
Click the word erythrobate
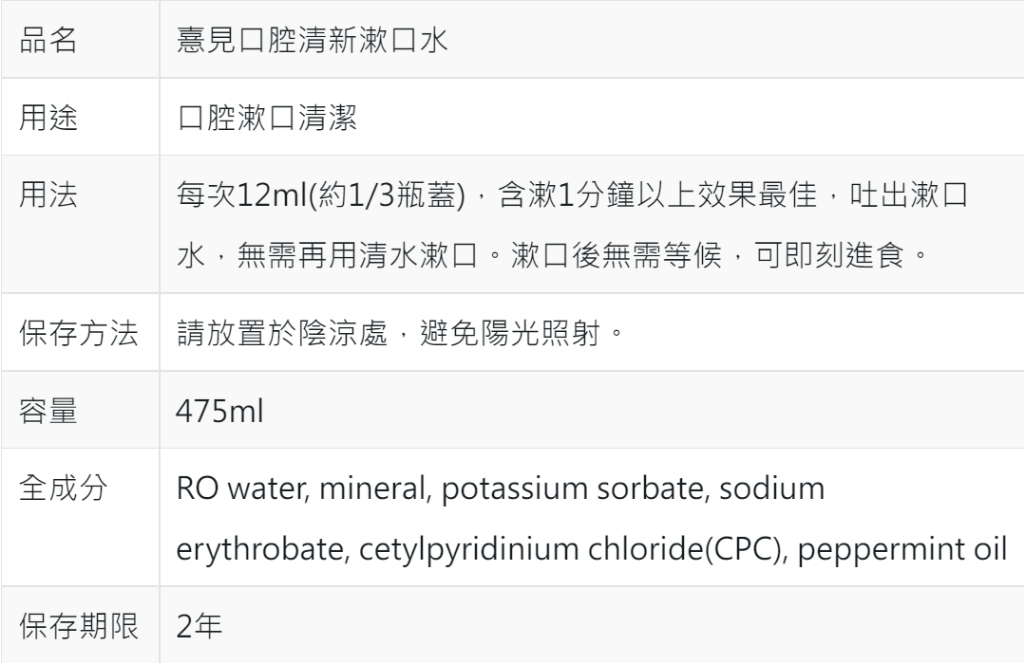coord(257,549)
